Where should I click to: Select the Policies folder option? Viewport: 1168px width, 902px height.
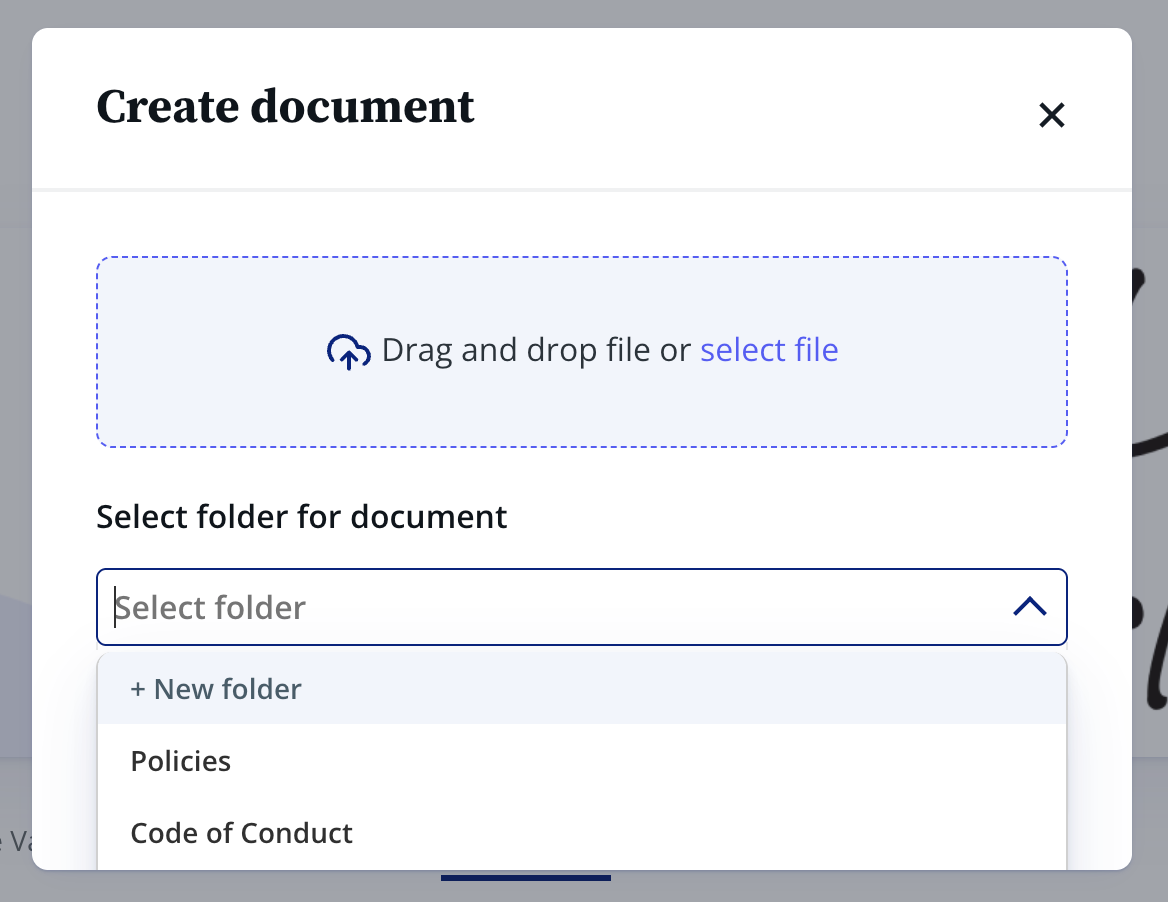click(x=181, y=761)
